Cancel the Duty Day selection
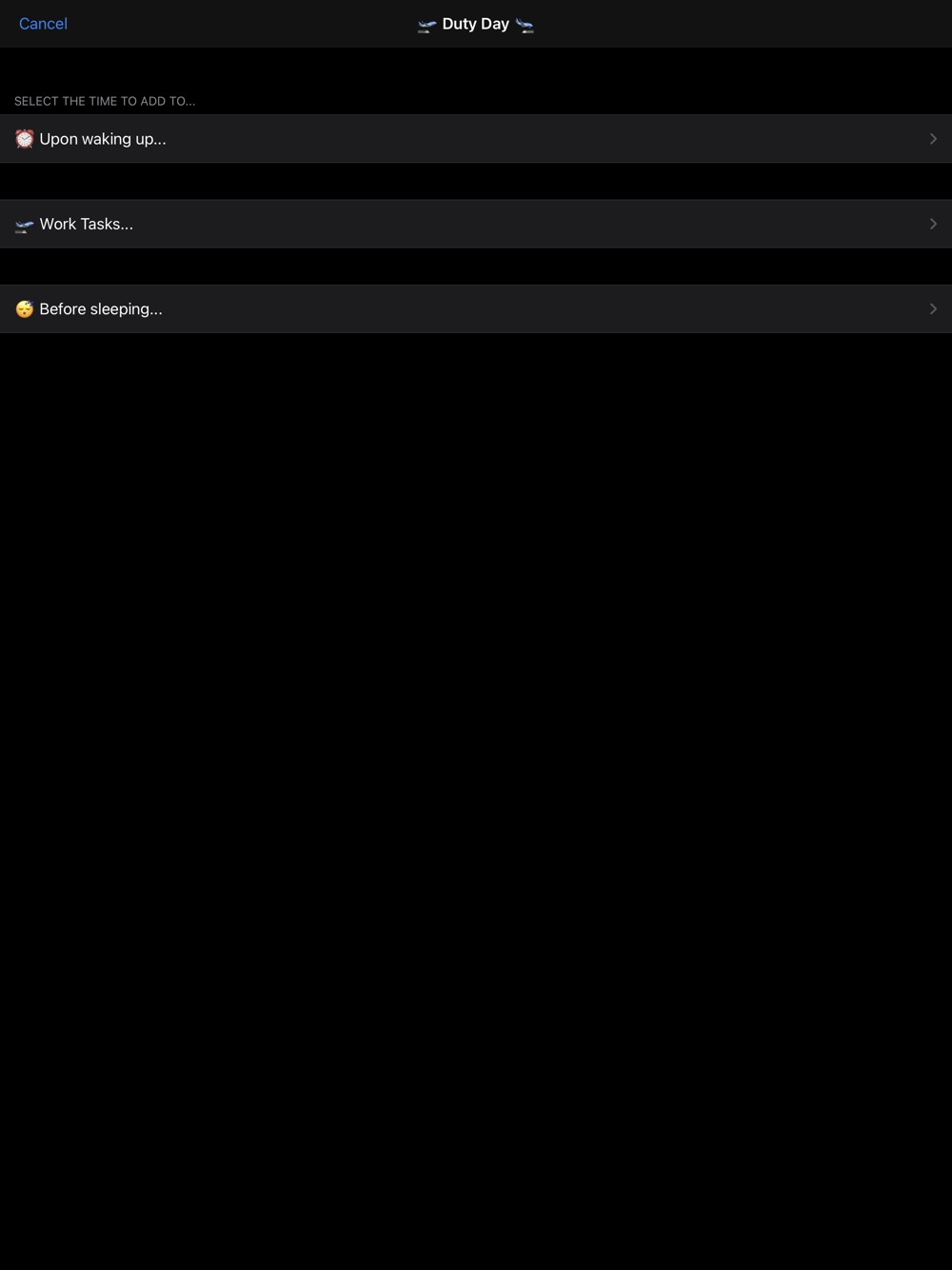 43,24
